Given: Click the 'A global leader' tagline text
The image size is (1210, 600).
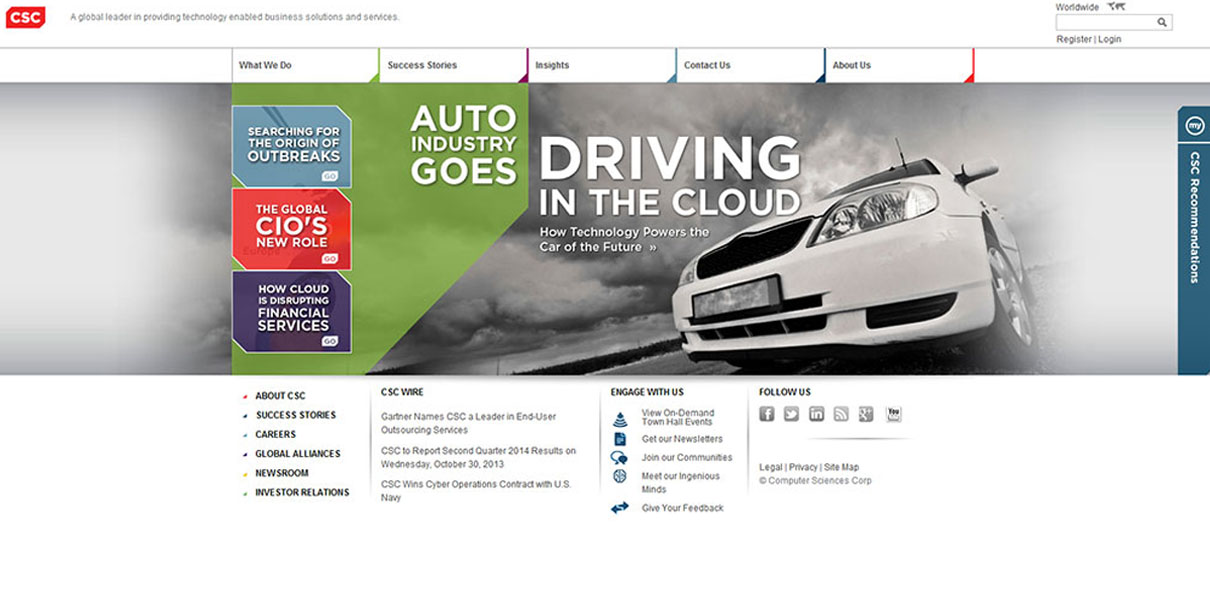Looking at the screenshot, I should 235,17.
